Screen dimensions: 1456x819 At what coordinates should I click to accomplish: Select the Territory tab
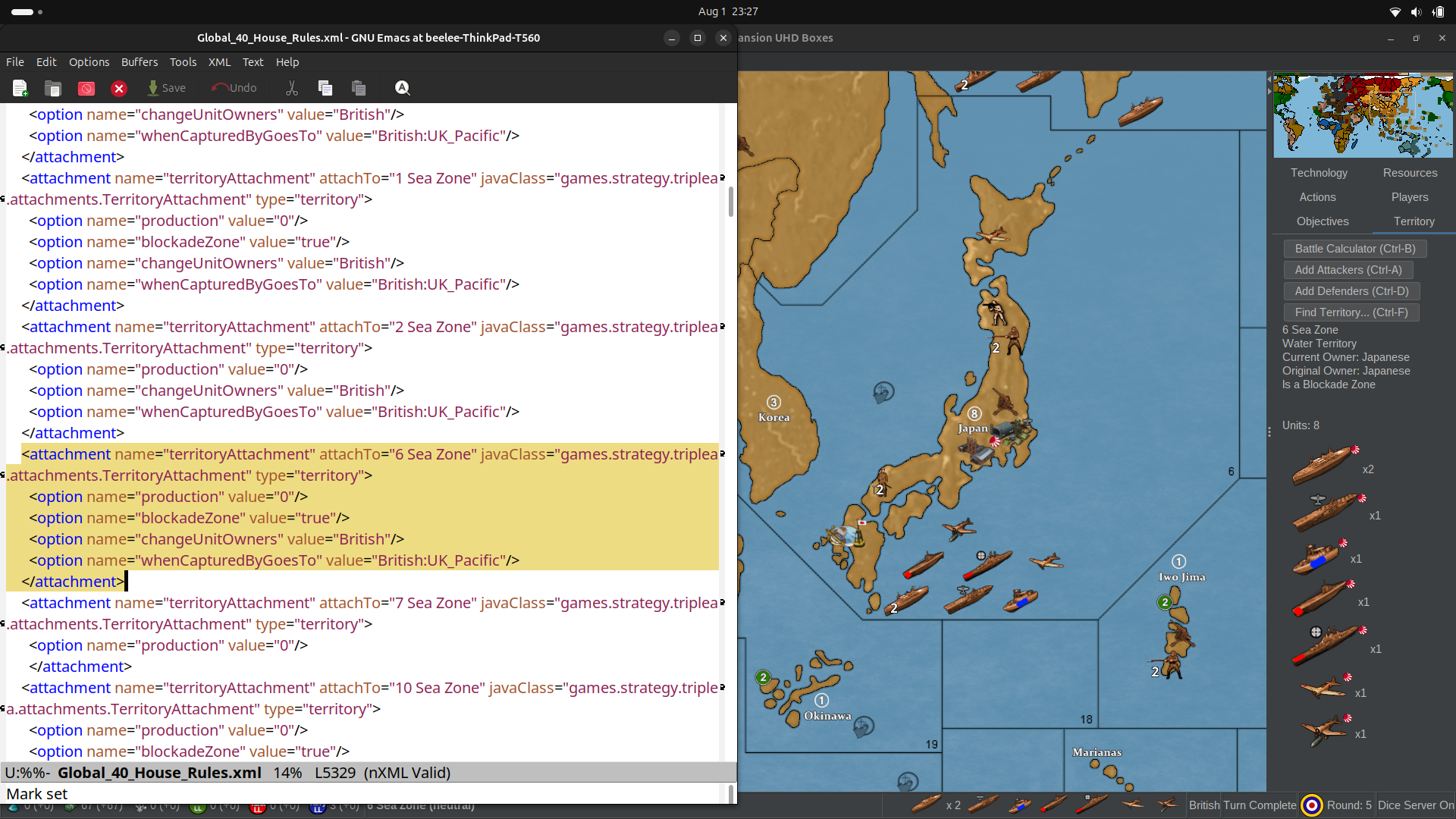coord(1414,221)
